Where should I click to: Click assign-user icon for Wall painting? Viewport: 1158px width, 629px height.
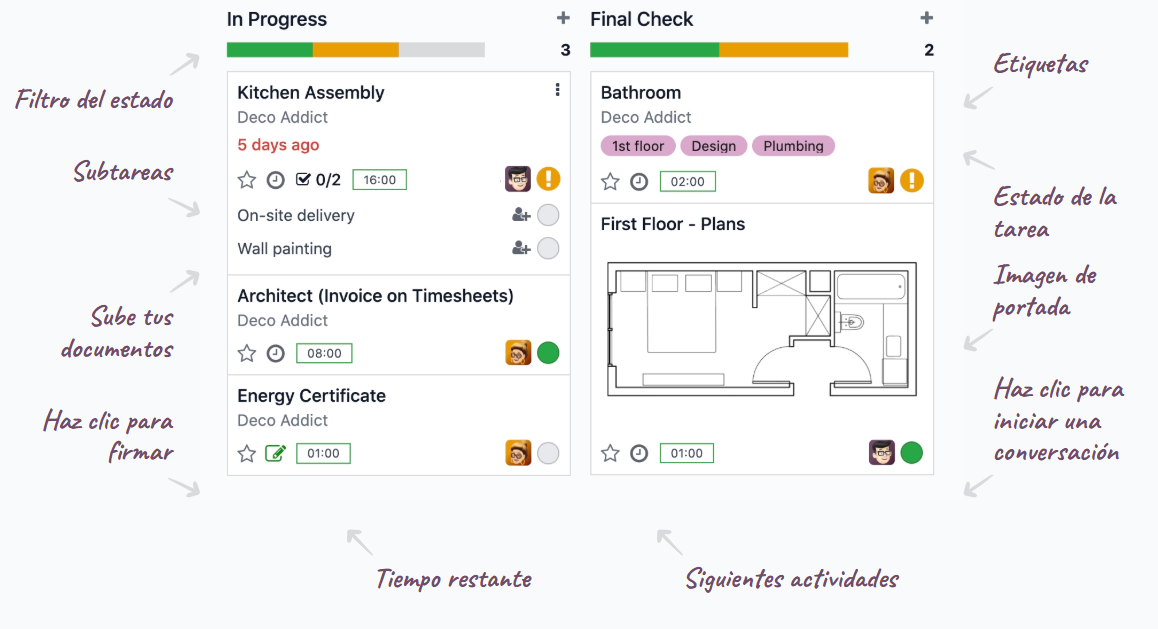click(520, 248)
